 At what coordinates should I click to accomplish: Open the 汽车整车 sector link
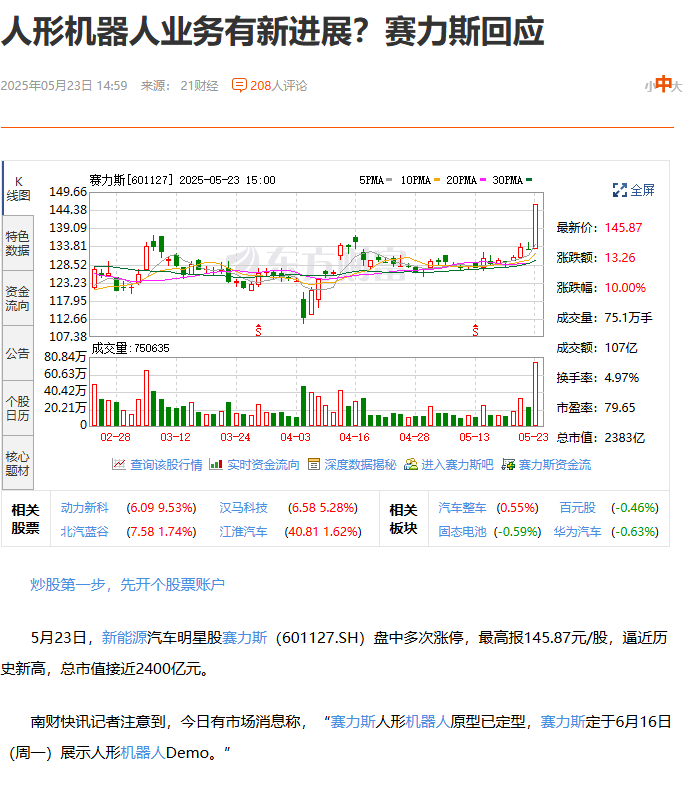pyautogui.click(x=462, y=508)
